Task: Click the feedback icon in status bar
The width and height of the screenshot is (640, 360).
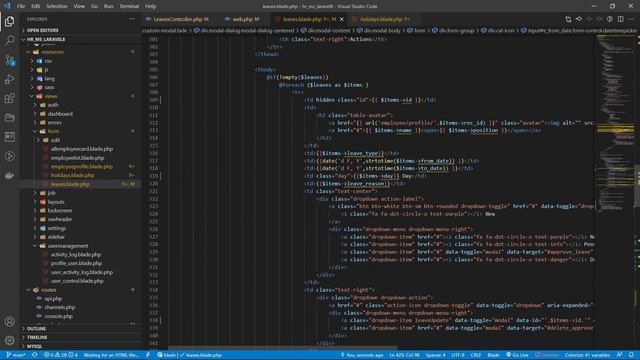Action: point(620,355)
